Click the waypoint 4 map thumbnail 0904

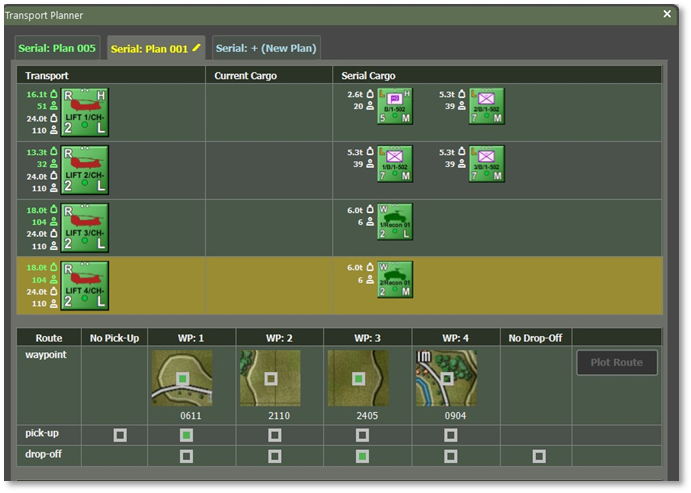(x=446, y=378)
